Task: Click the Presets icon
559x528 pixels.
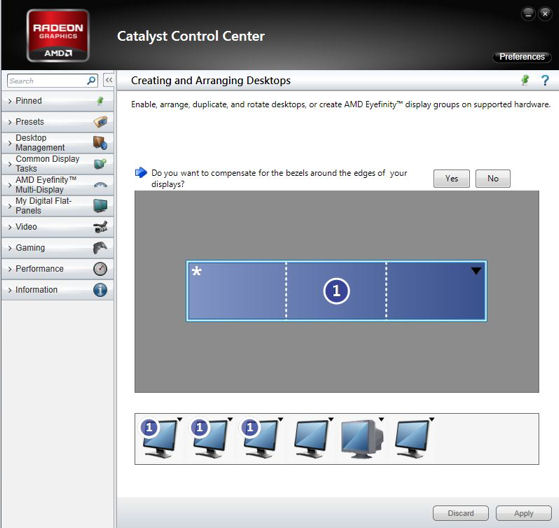Action: click(100, 122)
